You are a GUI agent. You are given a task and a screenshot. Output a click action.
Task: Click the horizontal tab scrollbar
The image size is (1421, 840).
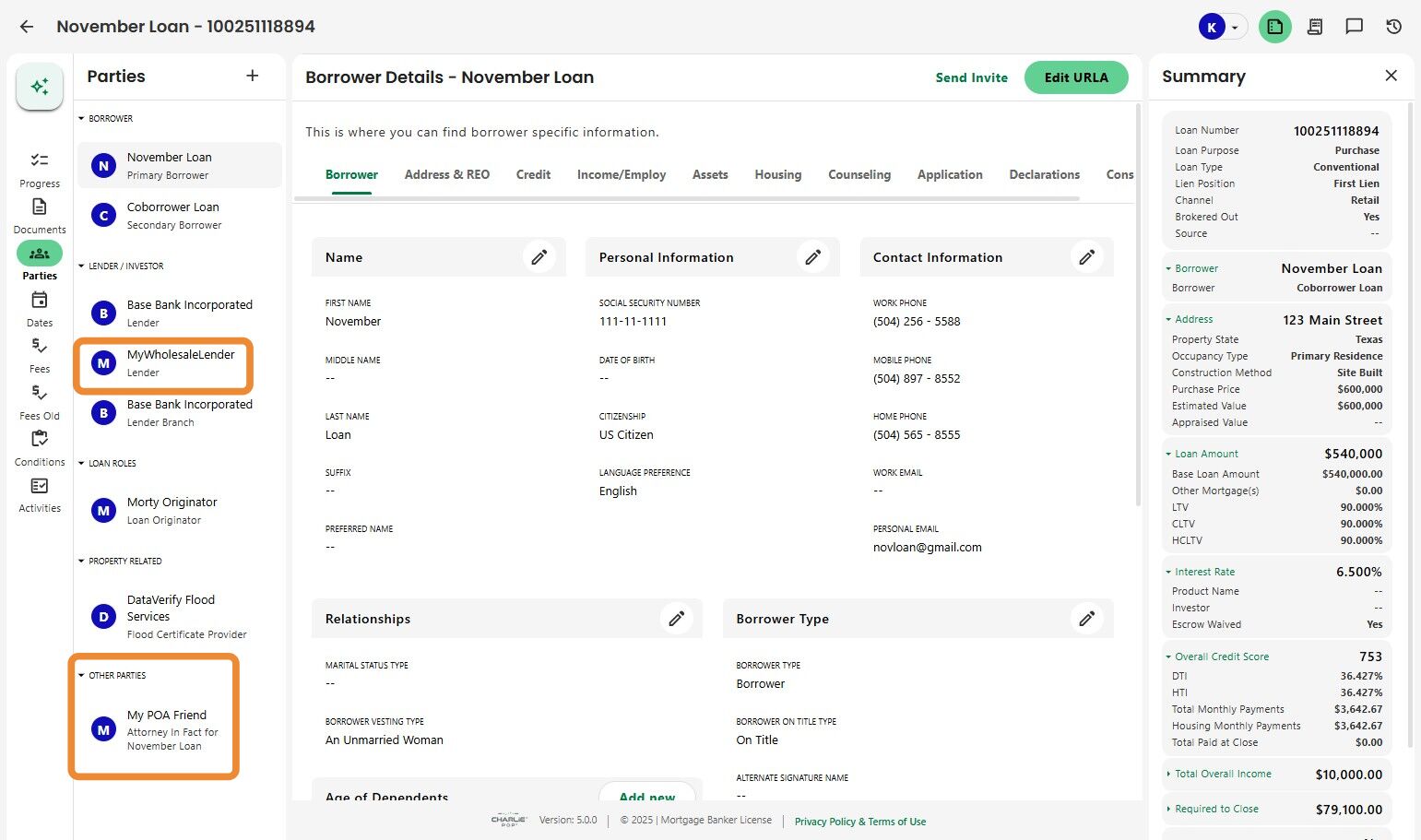686,198
